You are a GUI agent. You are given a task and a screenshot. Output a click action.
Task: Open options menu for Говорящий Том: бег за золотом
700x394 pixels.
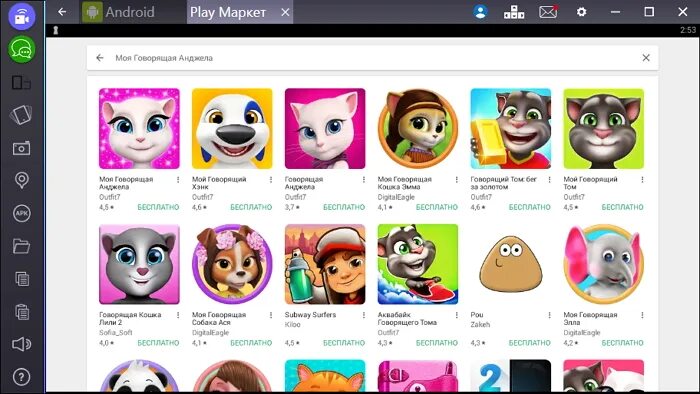550,179
